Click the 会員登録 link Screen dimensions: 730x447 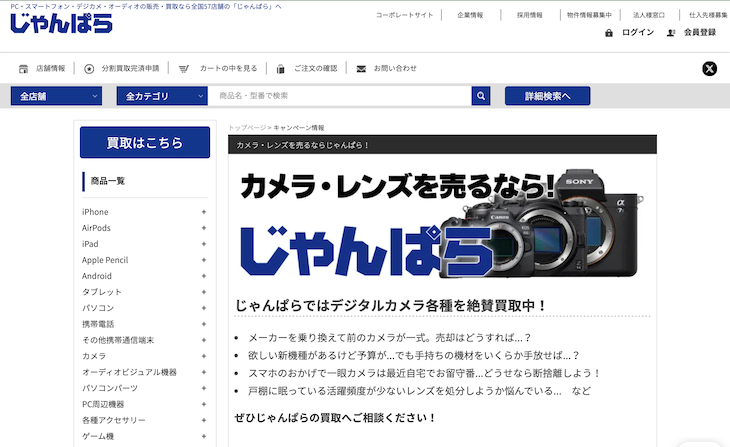pos(700,33)
